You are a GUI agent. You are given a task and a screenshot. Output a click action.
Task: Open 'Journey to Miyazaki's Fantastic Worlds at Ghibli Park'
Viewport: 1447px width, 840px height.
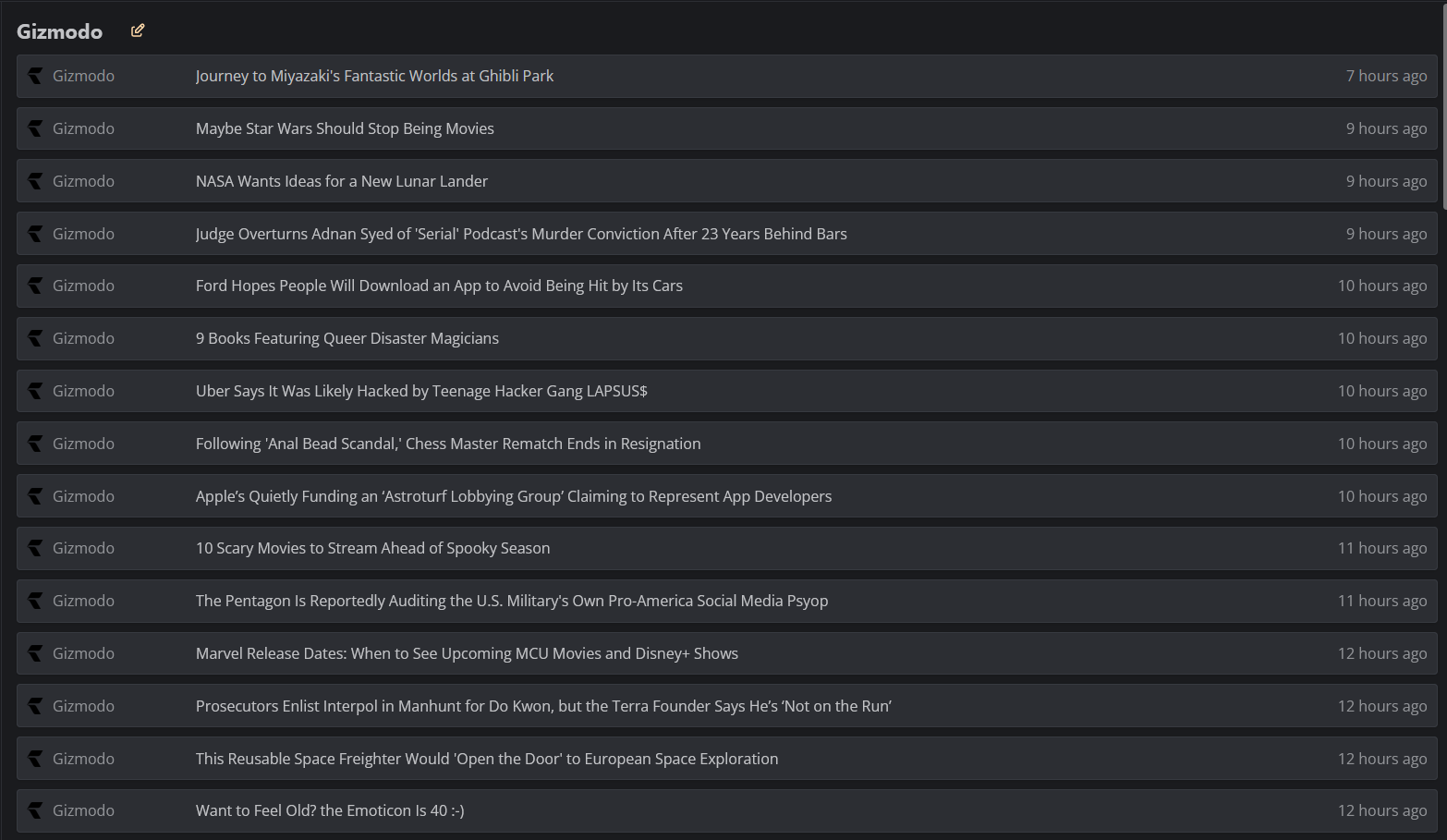(374, 76)
